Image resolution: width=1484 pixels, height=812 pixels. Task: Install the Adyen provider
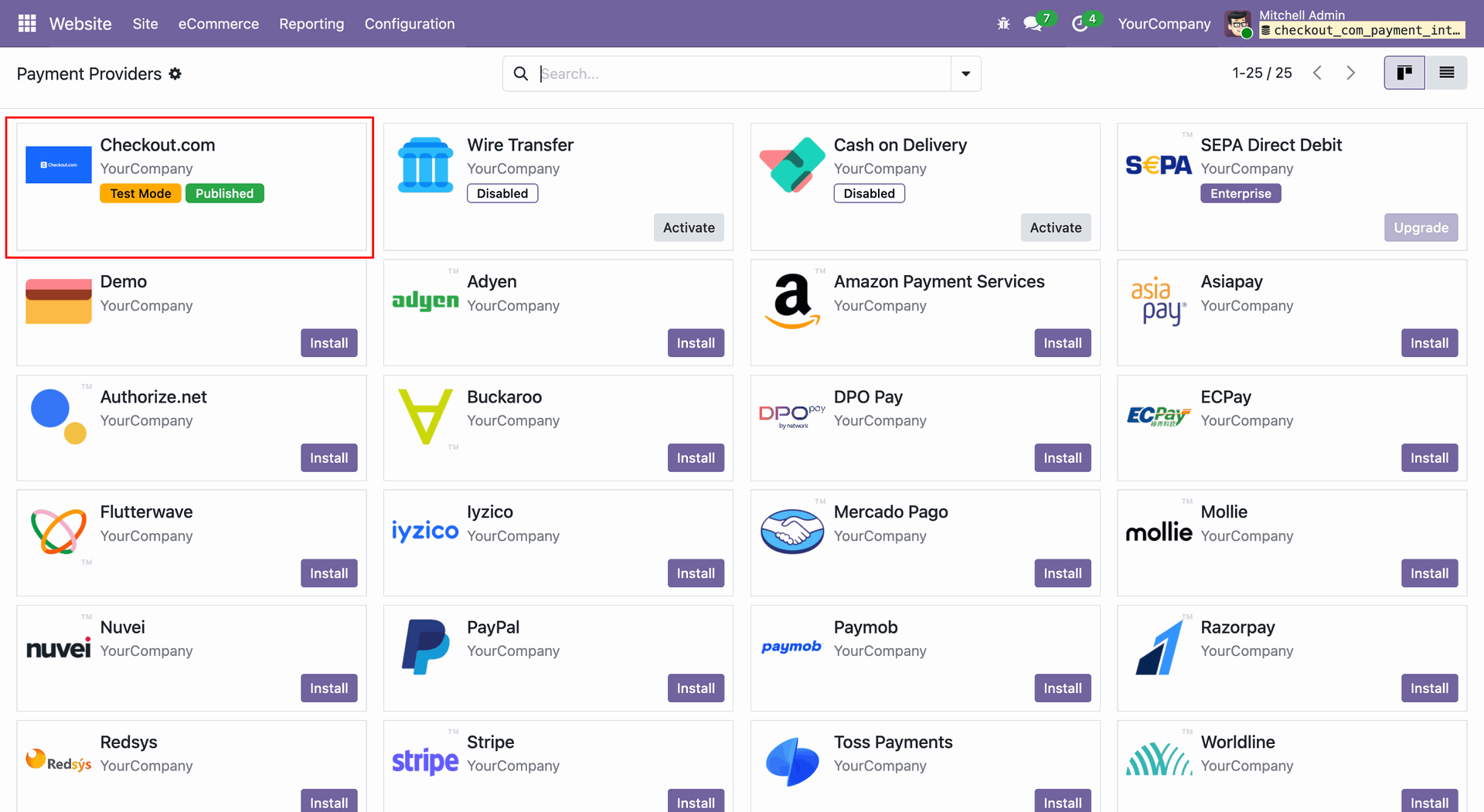click(x=696, y=343)
